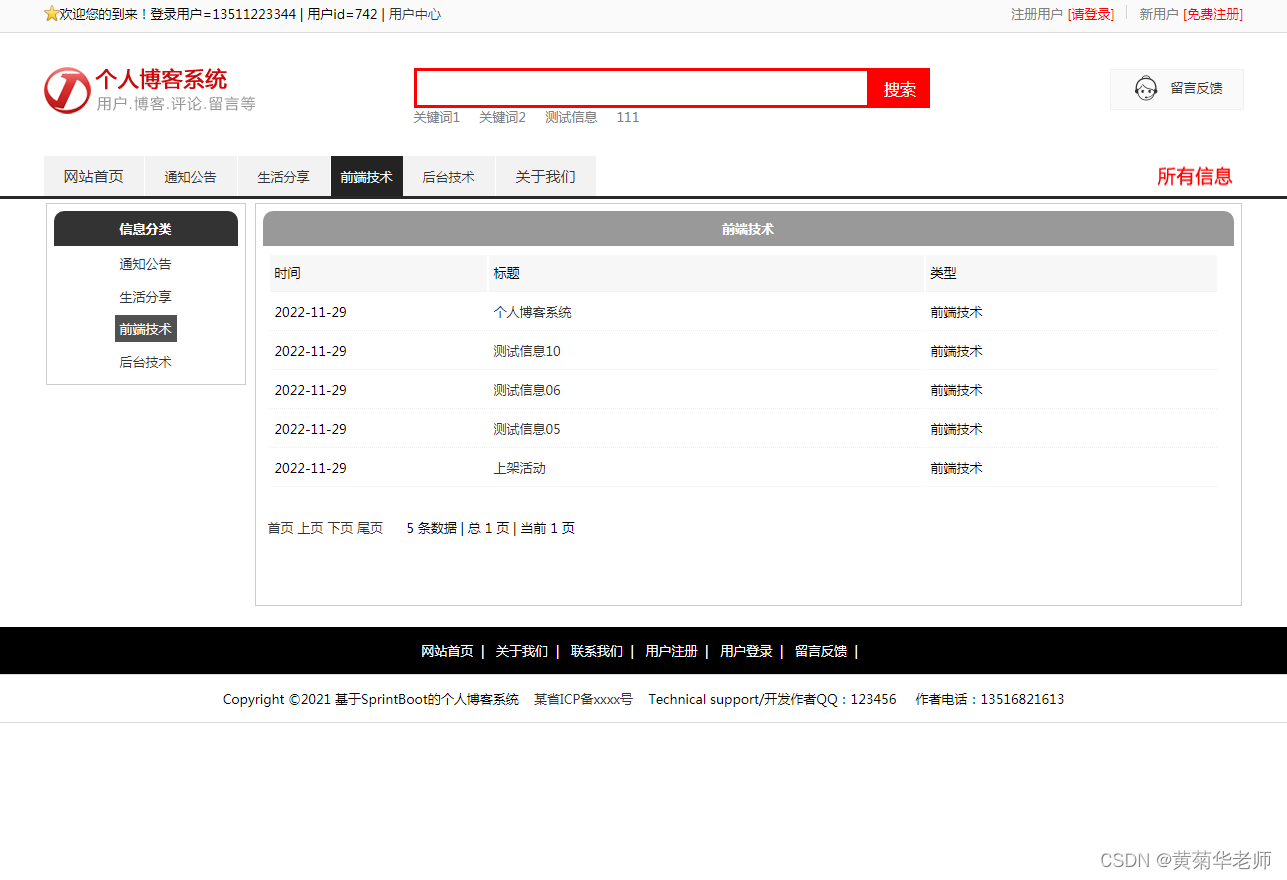The image size is (1287, 880).
Task: Click the yellow star icon in top bar
Action: coord(52,14)
